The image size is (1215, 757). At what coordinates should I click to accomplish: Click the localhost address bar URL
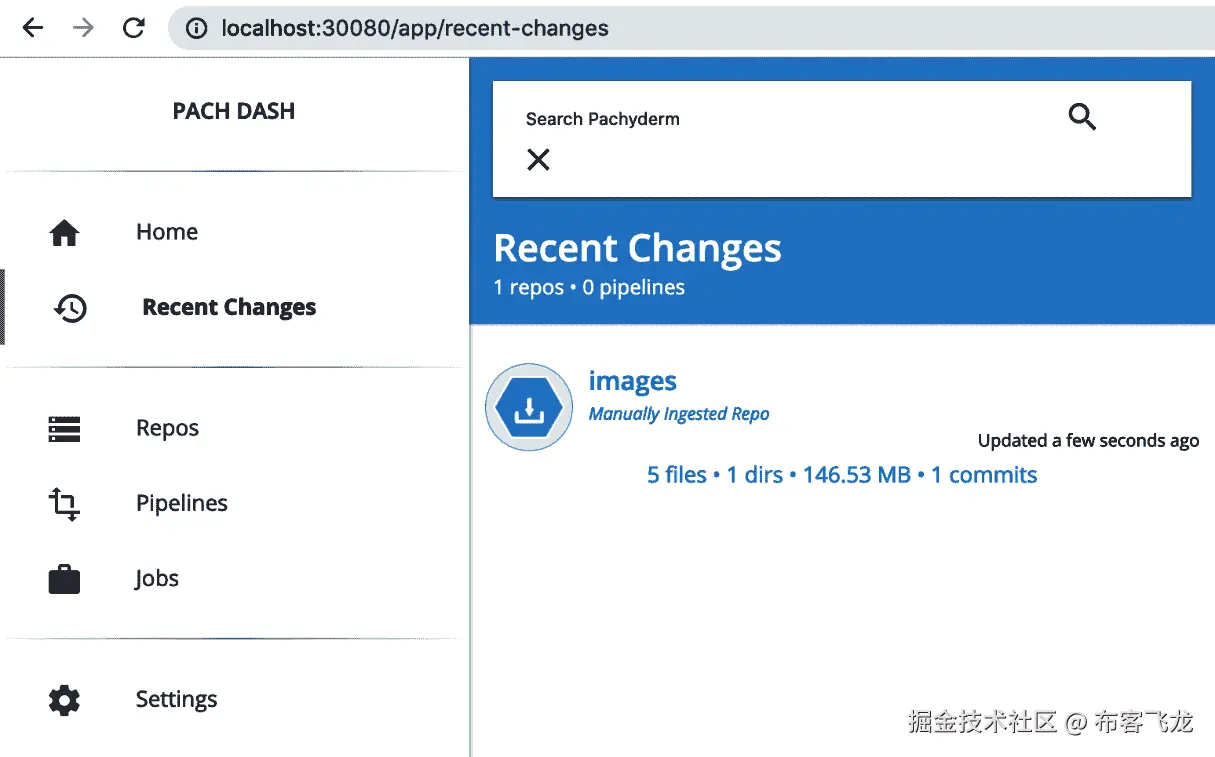pyautogui.click(x=415, y=28)
